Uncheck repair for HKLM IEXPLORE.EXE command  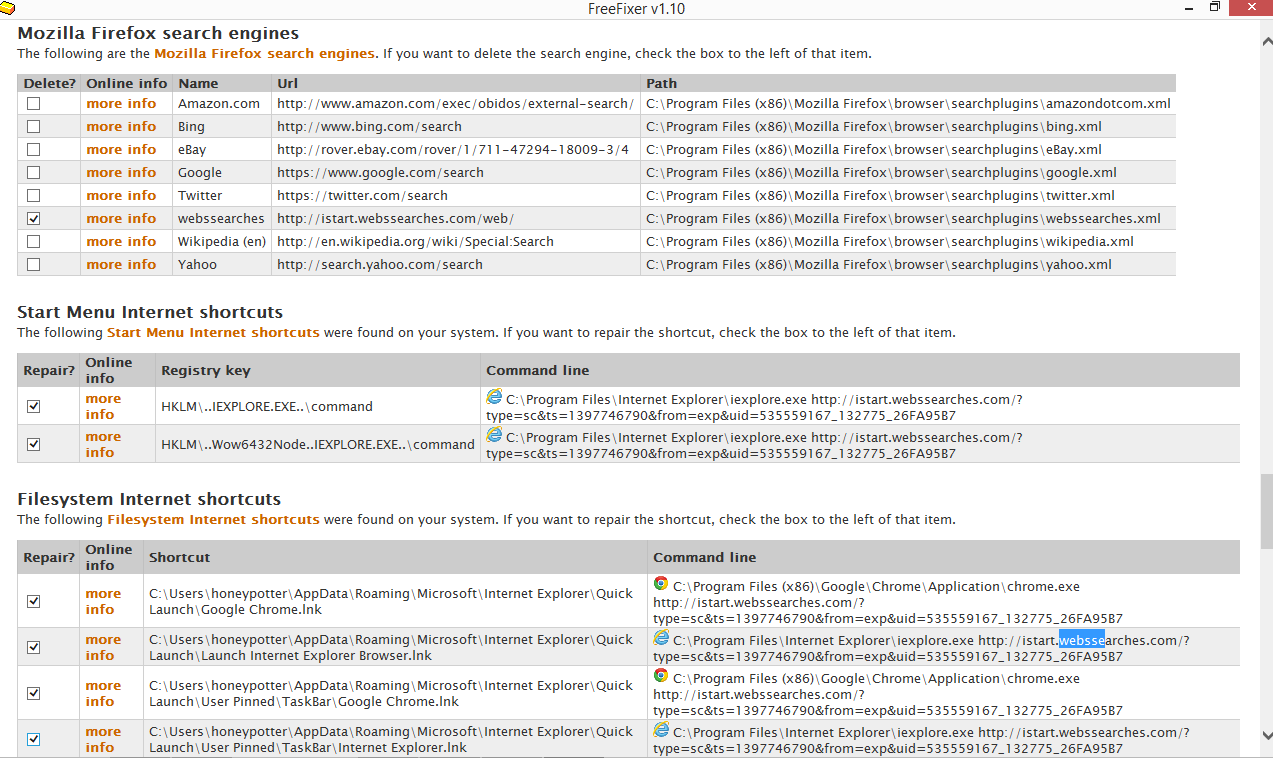pyautogui.click(x=34, y=407)
